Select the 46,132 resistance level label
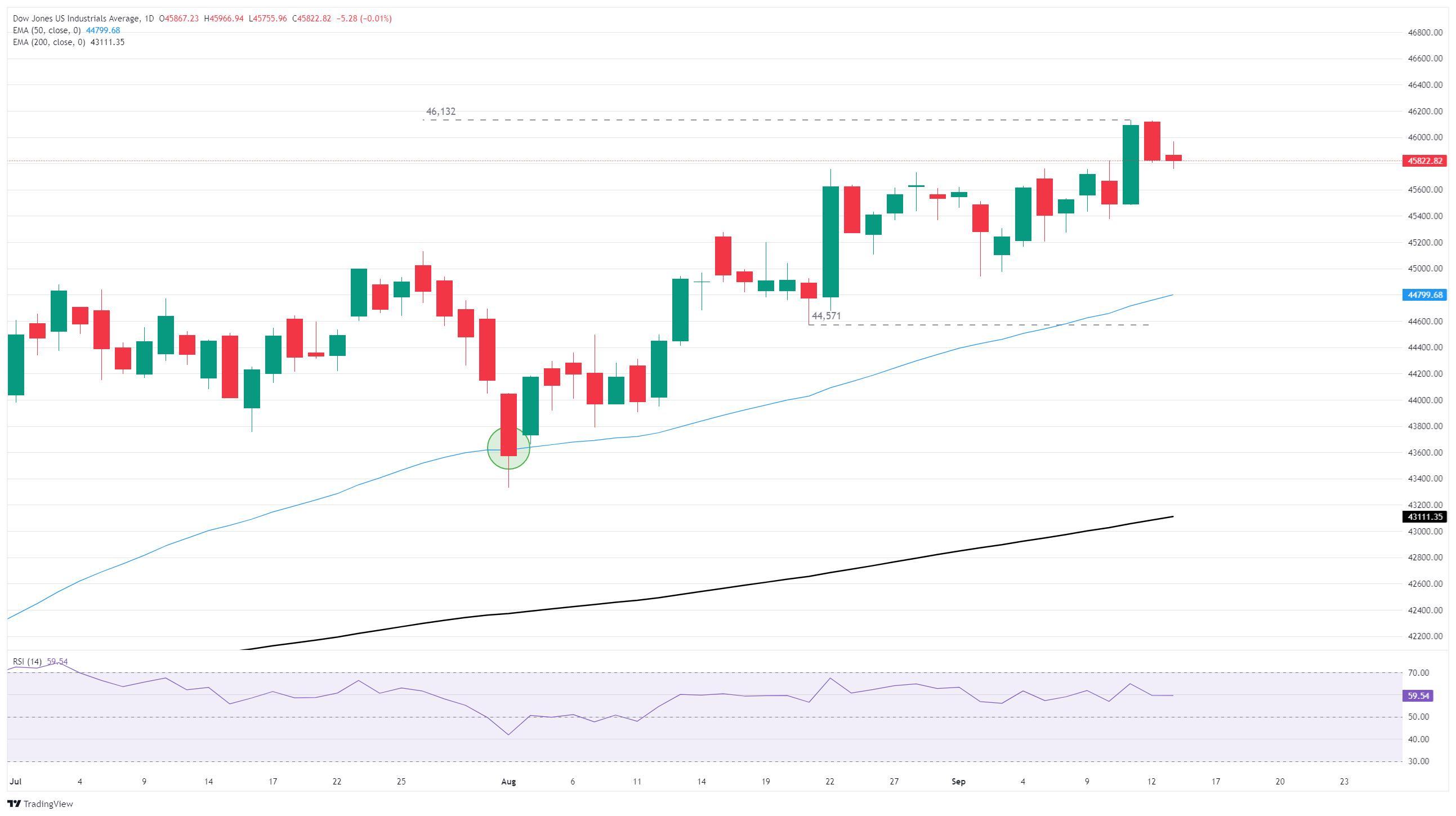1456x816 pixels. 440,112
